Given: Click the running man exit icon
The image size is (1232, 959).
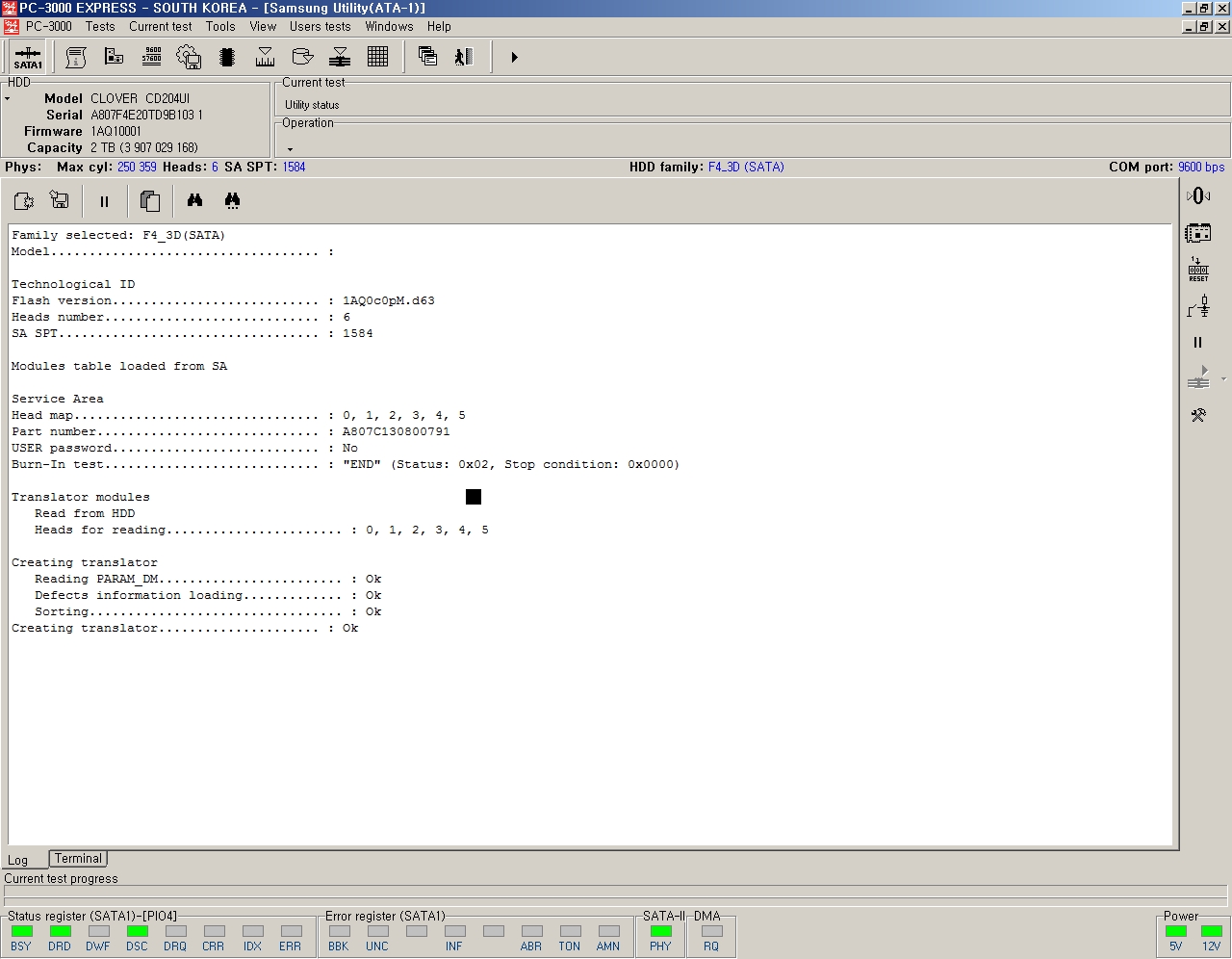Looking at the screenshot, I should 464,57.
